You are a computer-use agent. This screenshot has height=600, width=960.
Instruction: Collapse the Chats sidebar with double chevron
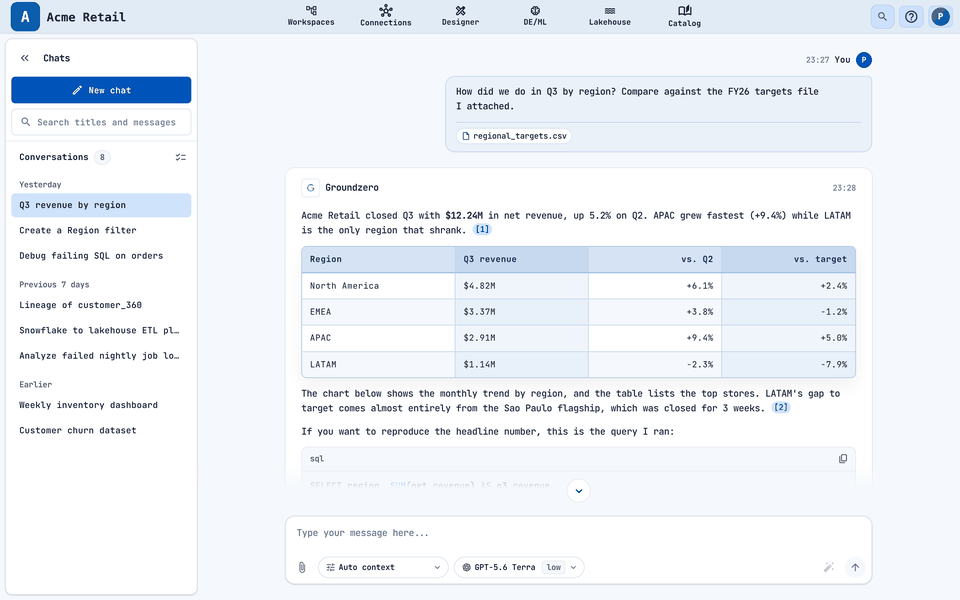pyautogui.click(x=24, y=58)
